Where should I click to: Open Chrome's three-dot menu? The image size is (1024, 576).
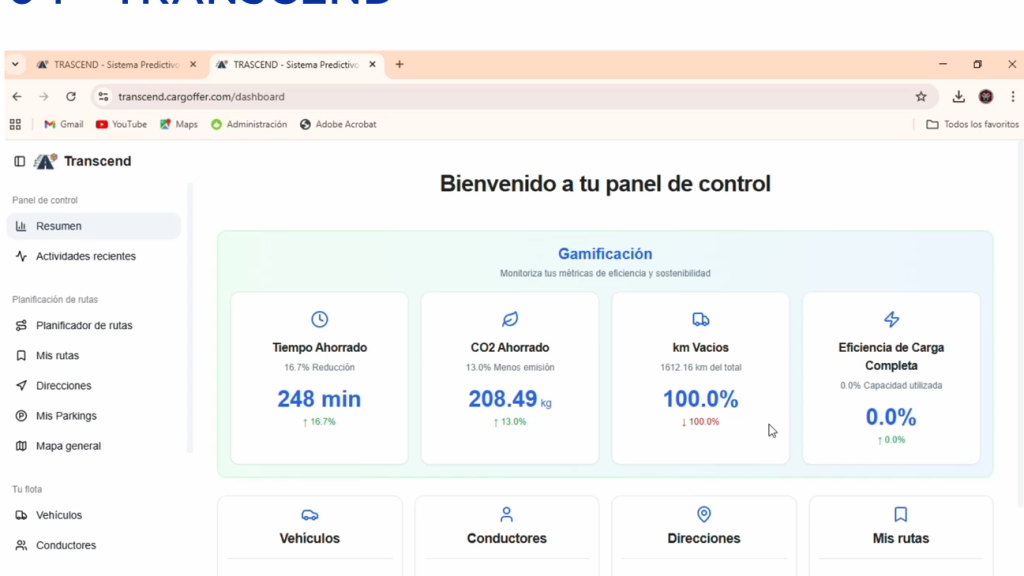click(1013, 97)
